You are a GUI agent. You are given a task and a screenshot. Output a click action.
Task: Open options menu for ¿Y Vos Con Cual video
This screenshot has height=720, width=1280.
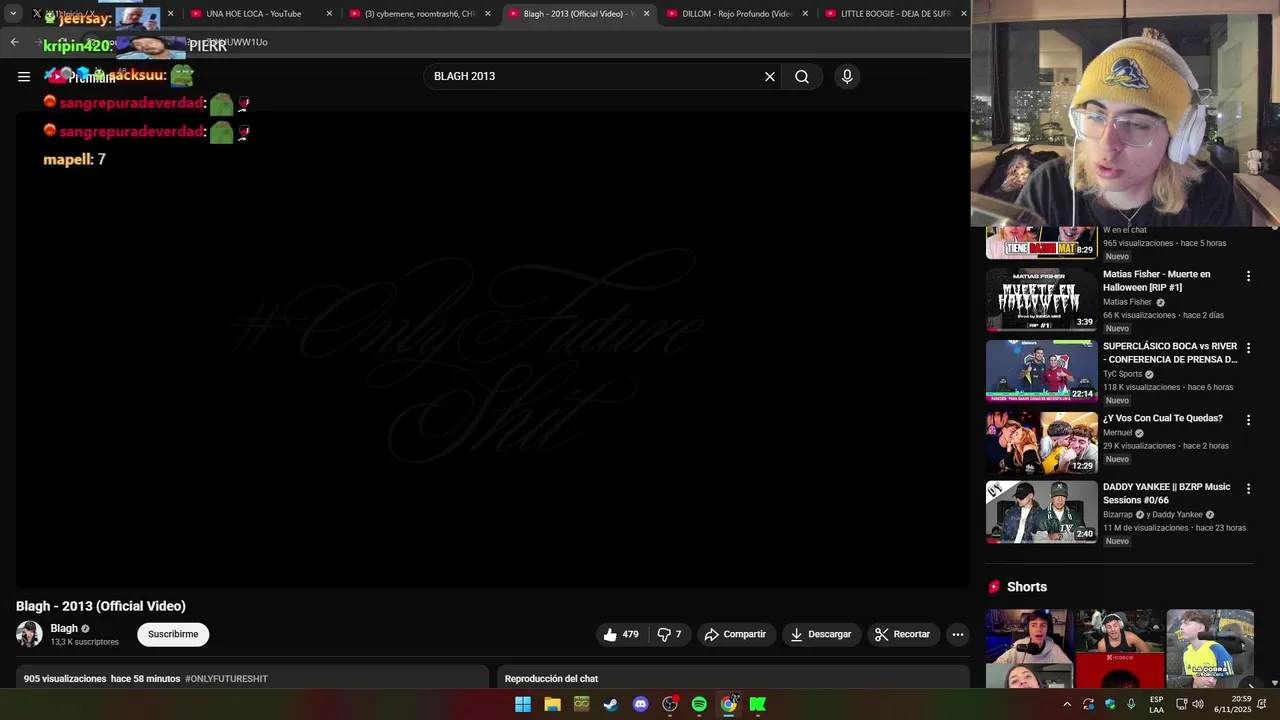1248,420
